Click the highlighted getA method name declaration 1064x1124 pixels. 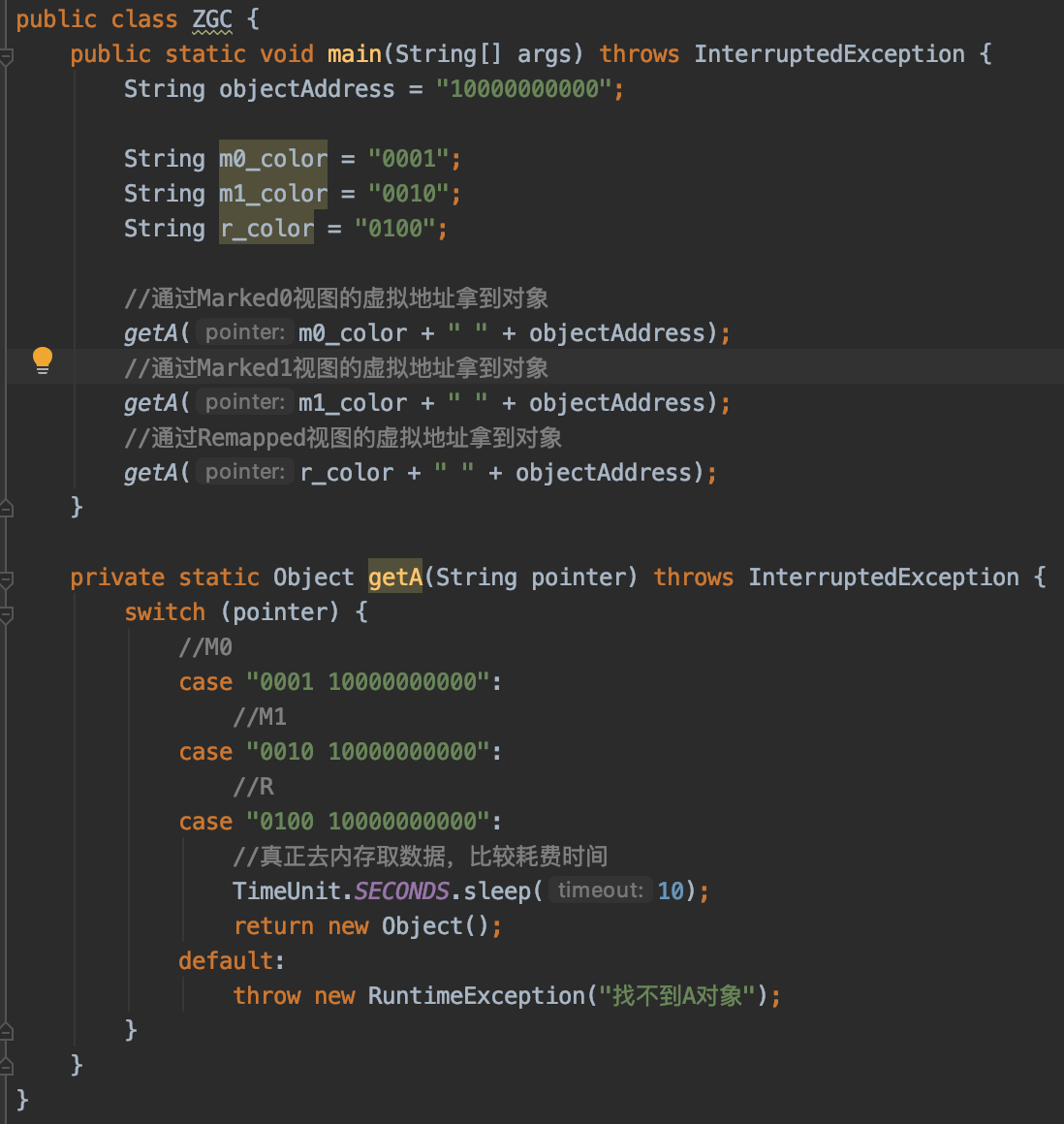[394, 577]
